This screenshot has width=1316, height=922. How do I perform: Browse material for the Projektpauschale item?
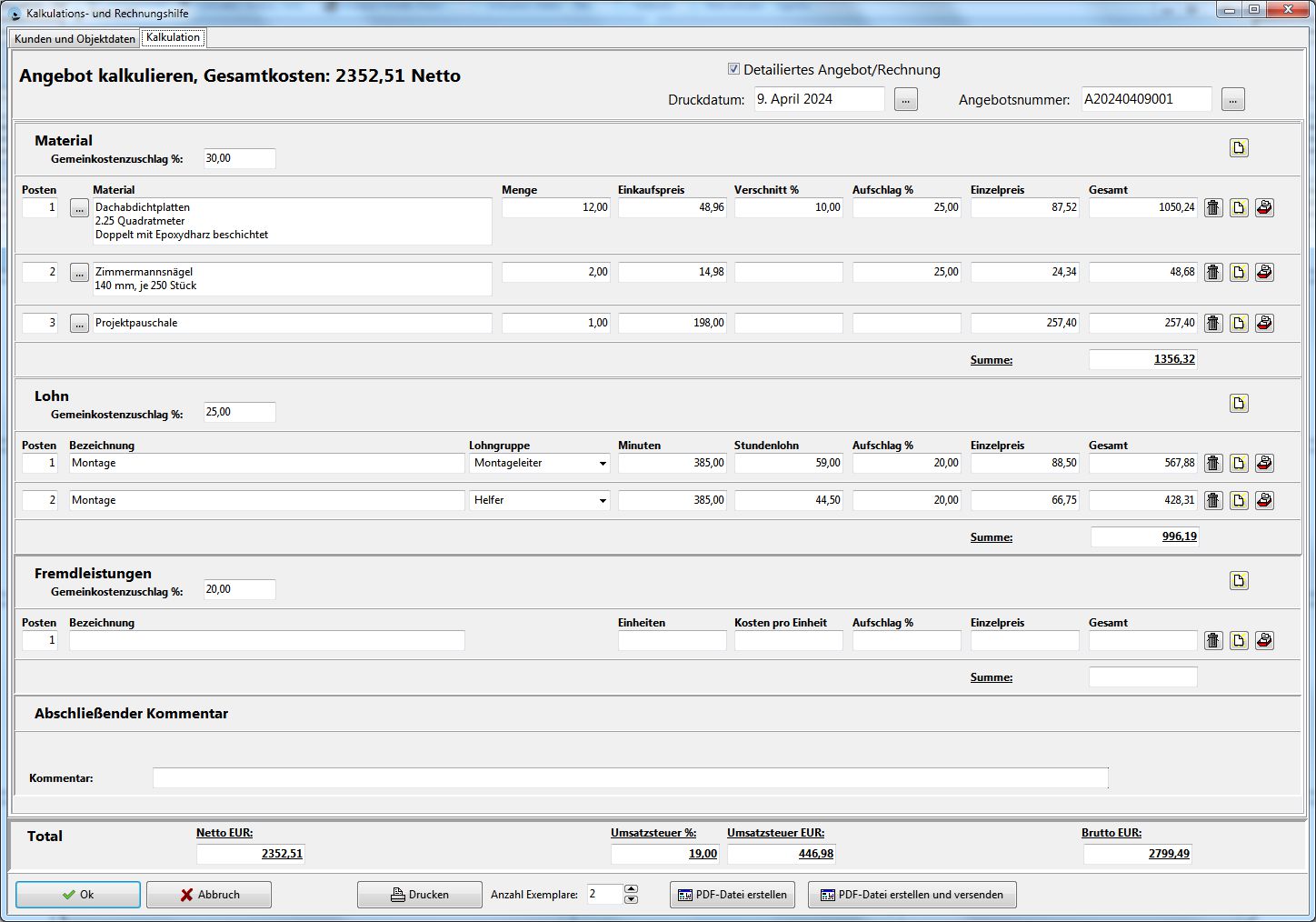[80, 324]
